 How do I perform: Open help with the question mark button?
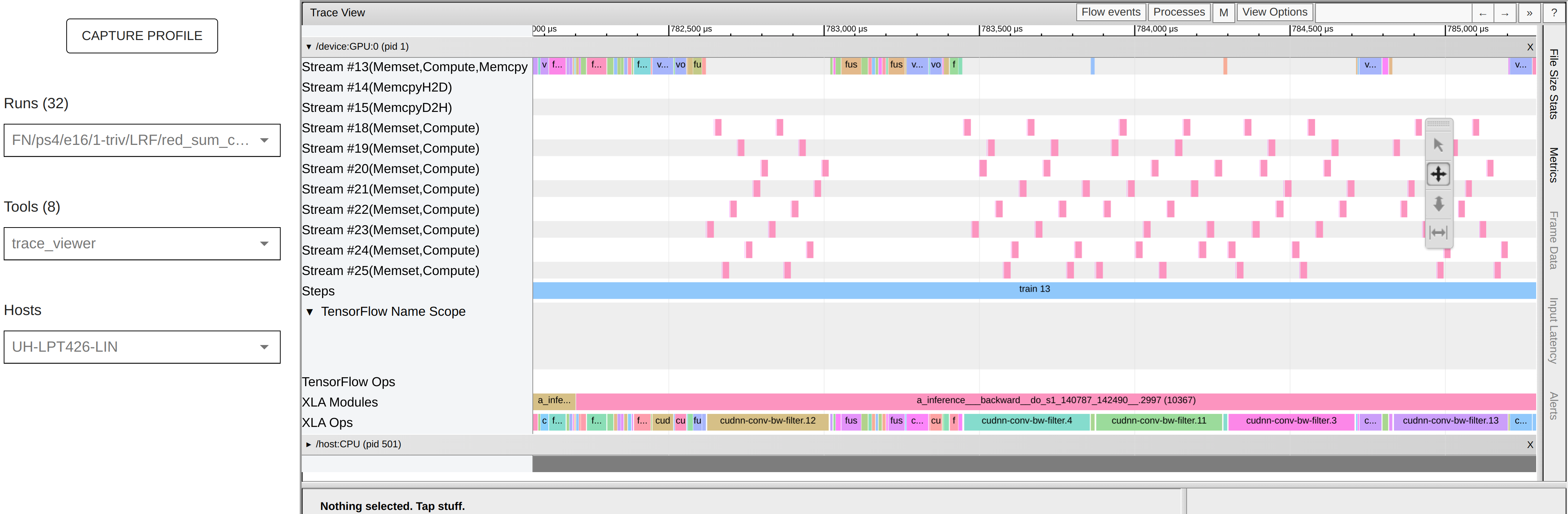pos(1554,13)
